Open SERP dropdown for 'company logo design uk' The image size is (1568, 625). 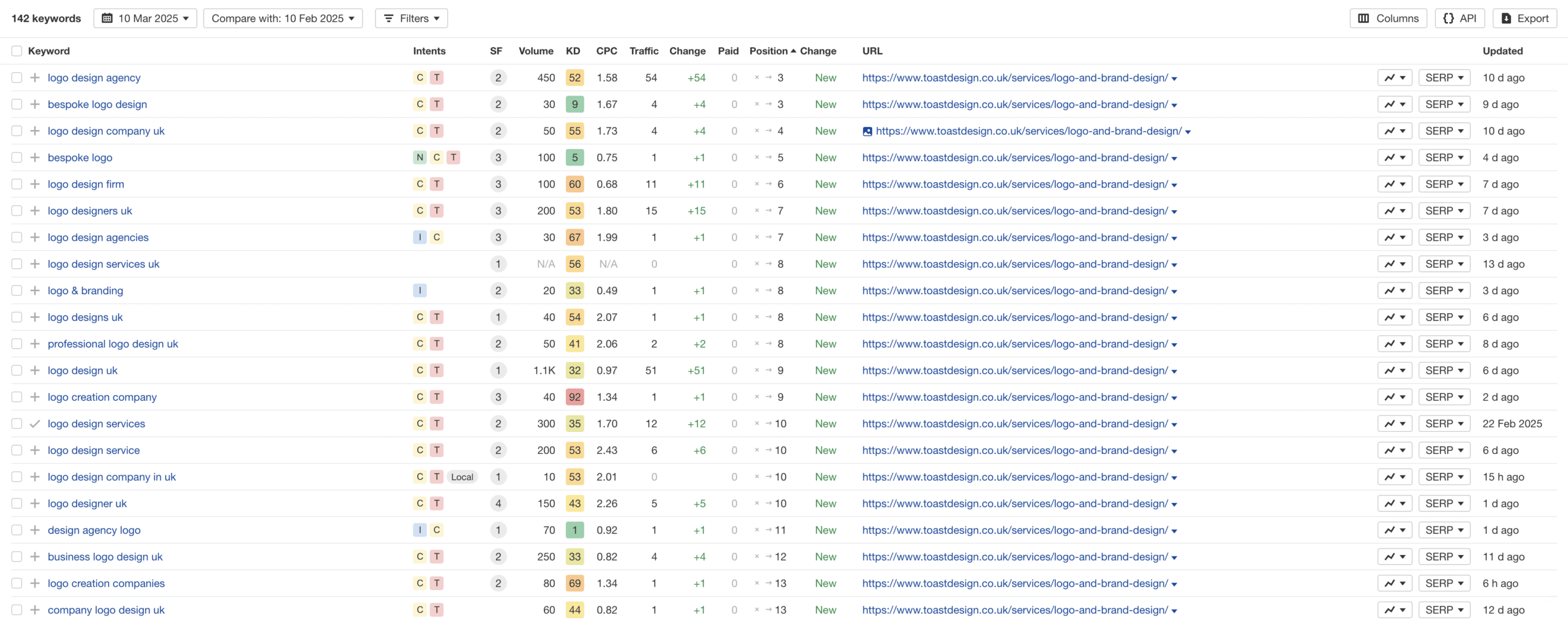(1444, 610)
